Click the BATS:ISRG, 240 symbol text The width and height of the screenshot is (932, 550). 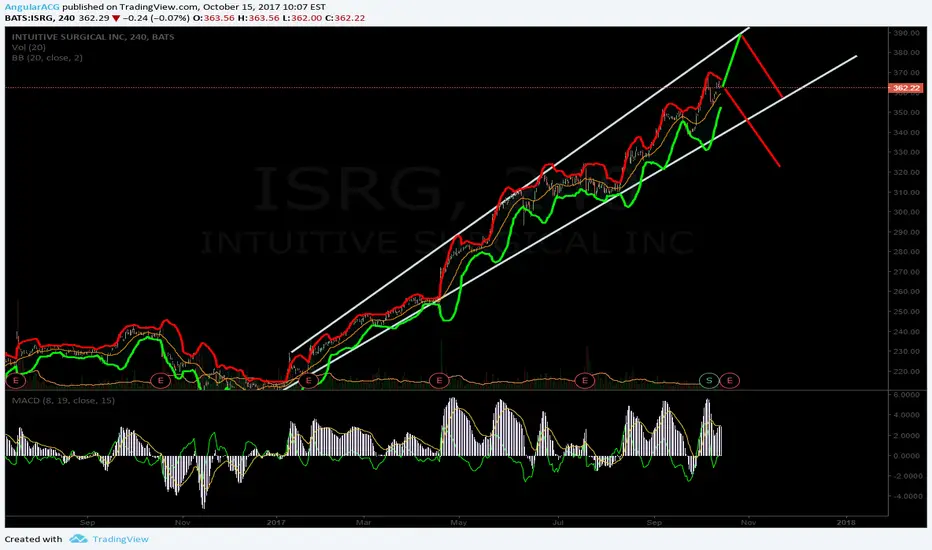point(40,18)
